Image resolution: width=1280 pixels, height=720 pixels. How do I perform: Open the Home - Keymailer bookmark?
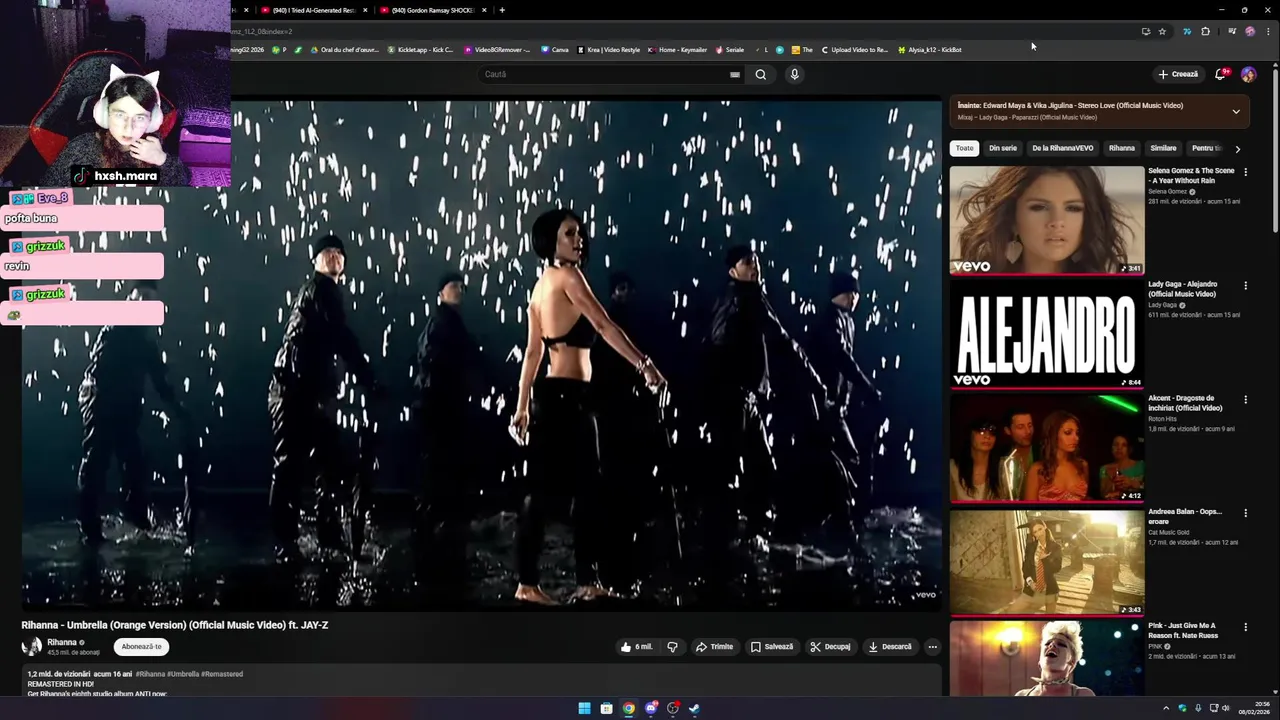(678, 49)
